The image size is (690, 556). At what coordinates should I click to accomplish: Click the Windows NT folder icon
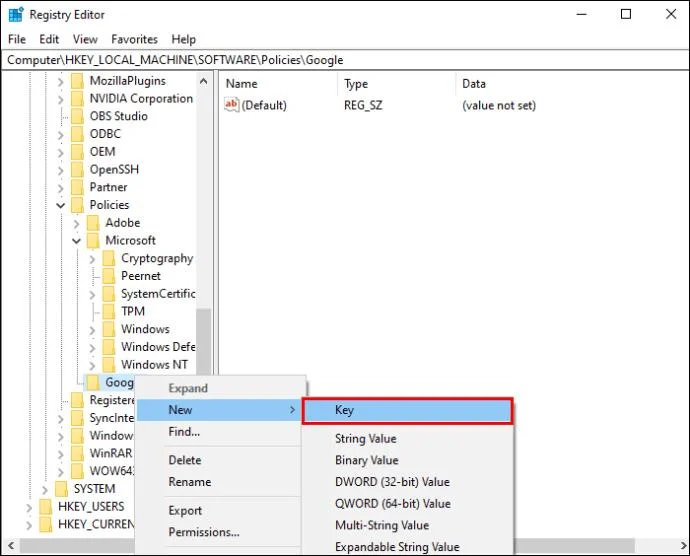point(109,365)
